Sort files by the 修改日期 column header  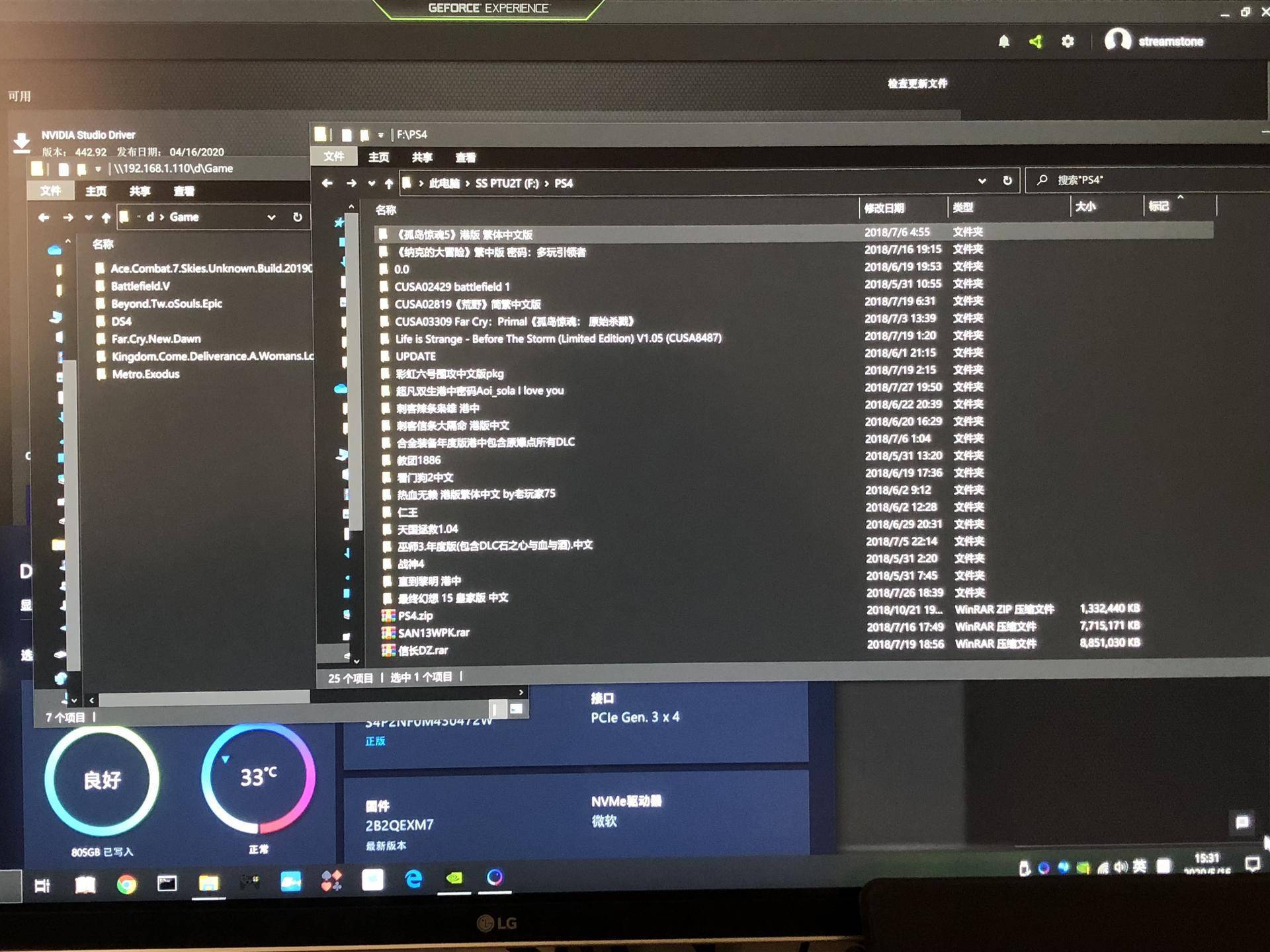[x=884, y=208]
